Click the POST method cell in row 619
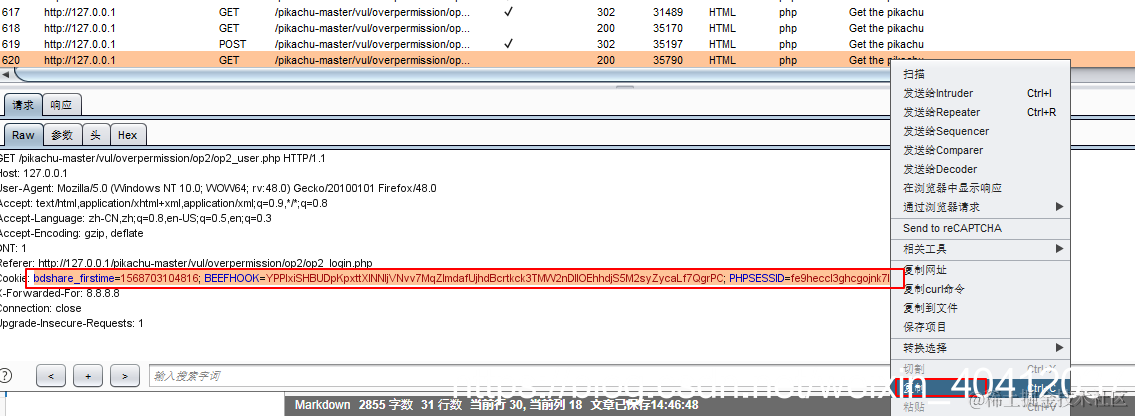The width and height of the screenshot is (1135, 416). pyautogui.click(x=232, y=44)
